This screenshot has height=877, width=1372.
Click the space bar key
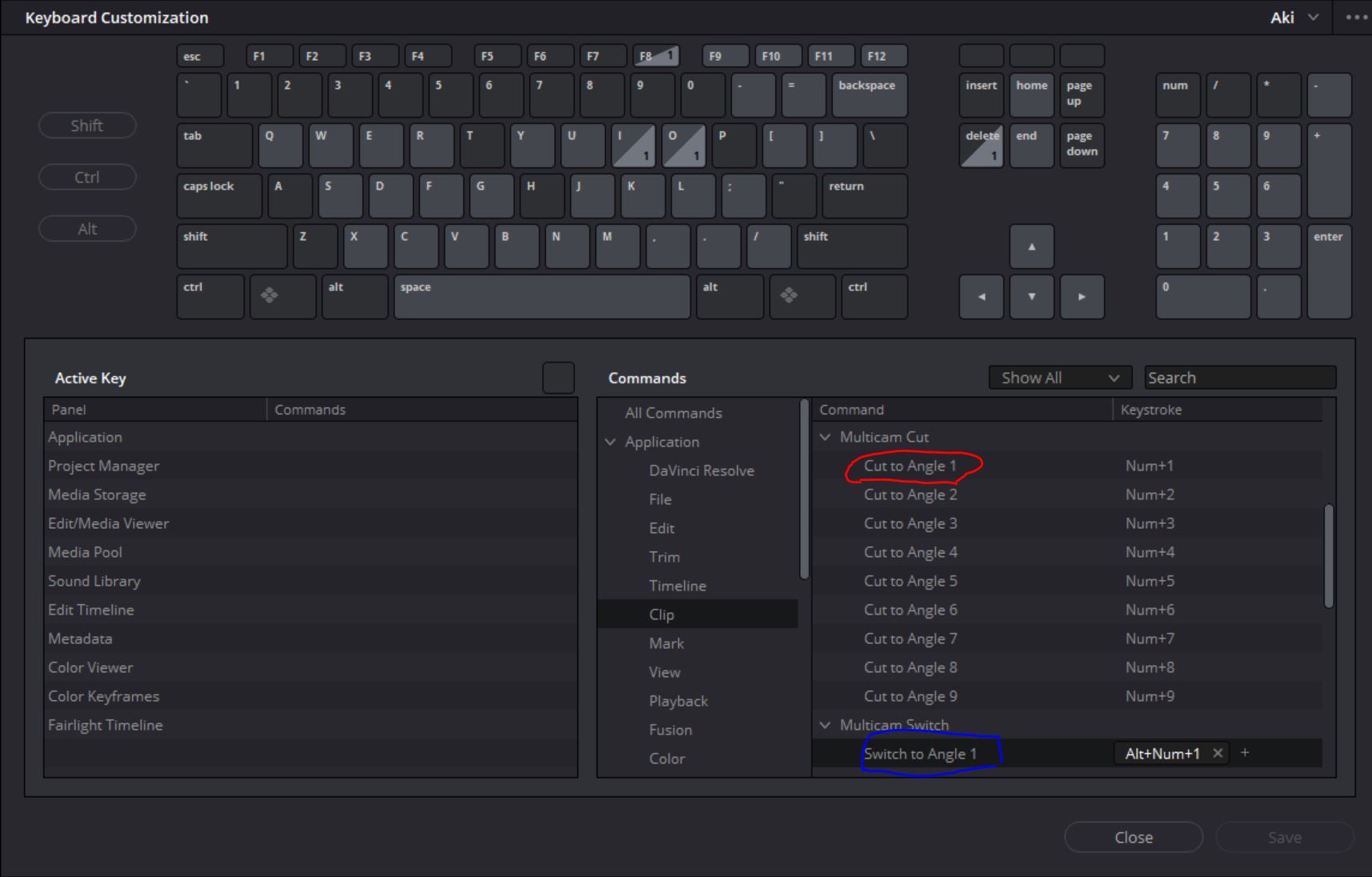coord(542,297)
